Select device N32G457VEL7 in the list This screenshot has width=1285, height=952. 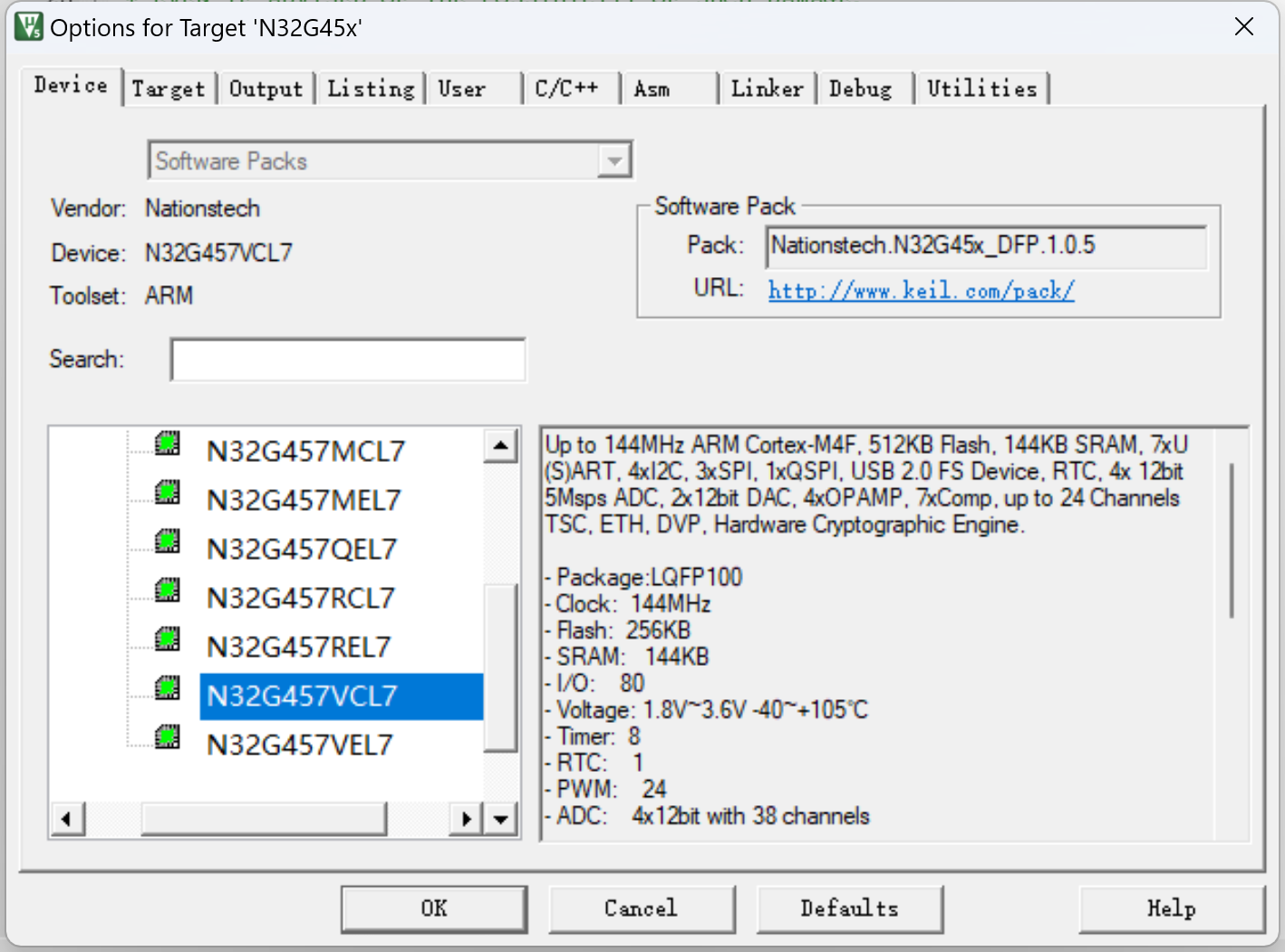300,745
